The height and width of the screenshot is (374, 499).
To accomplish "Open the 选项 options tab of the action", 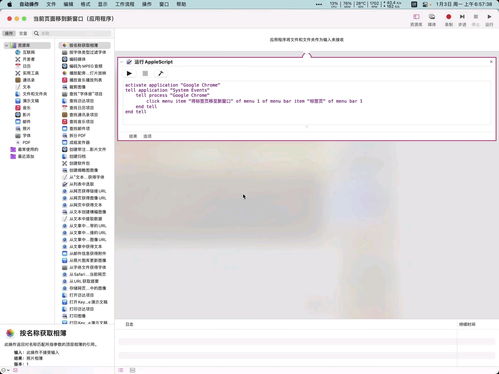I will click(147, 136).
